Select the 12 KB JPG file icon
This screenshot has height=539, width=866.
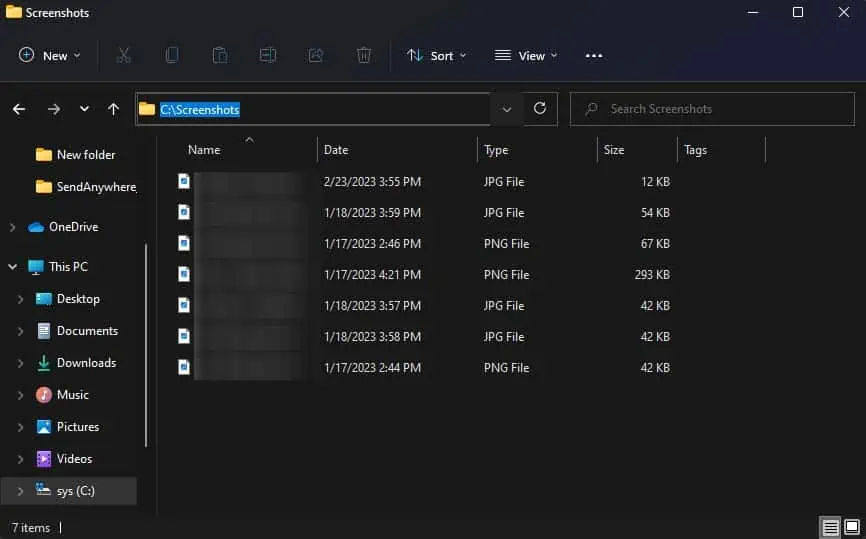click(184, 181)
